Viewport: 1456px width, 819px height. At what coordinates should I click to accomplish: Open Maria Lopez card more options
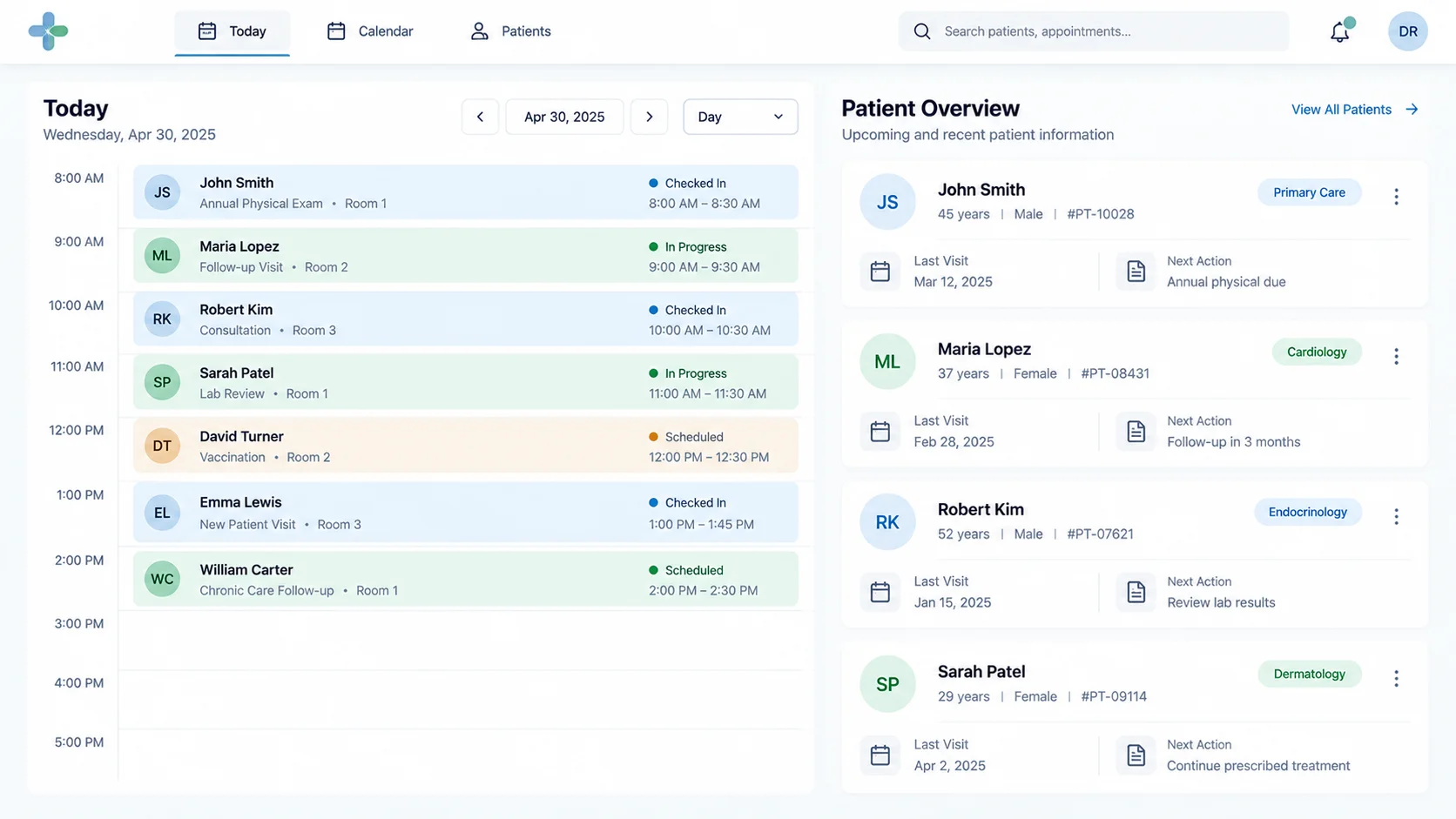[1396, 356]
